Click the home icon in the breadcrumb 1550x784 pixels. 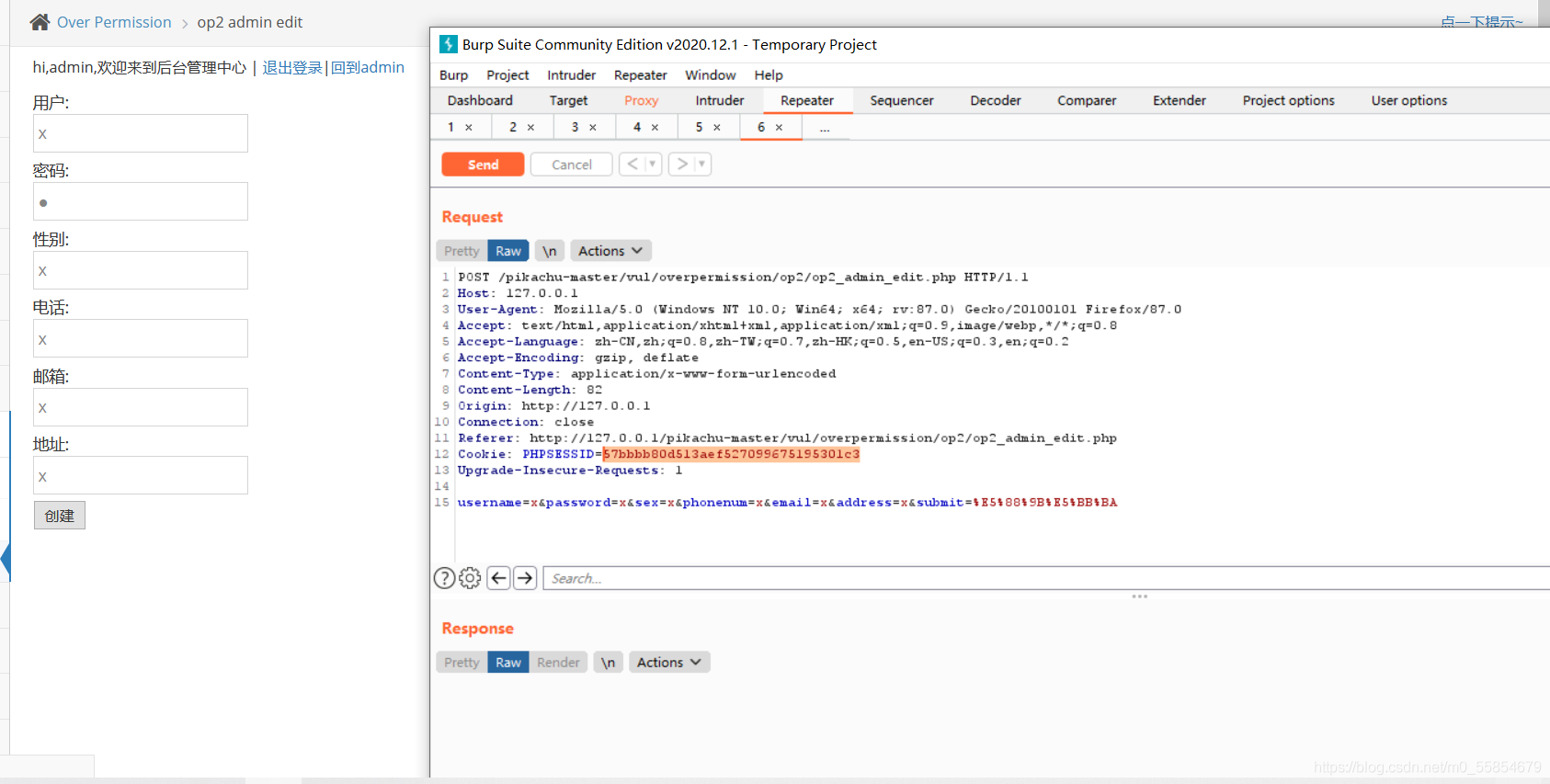[x=40, y=22]
